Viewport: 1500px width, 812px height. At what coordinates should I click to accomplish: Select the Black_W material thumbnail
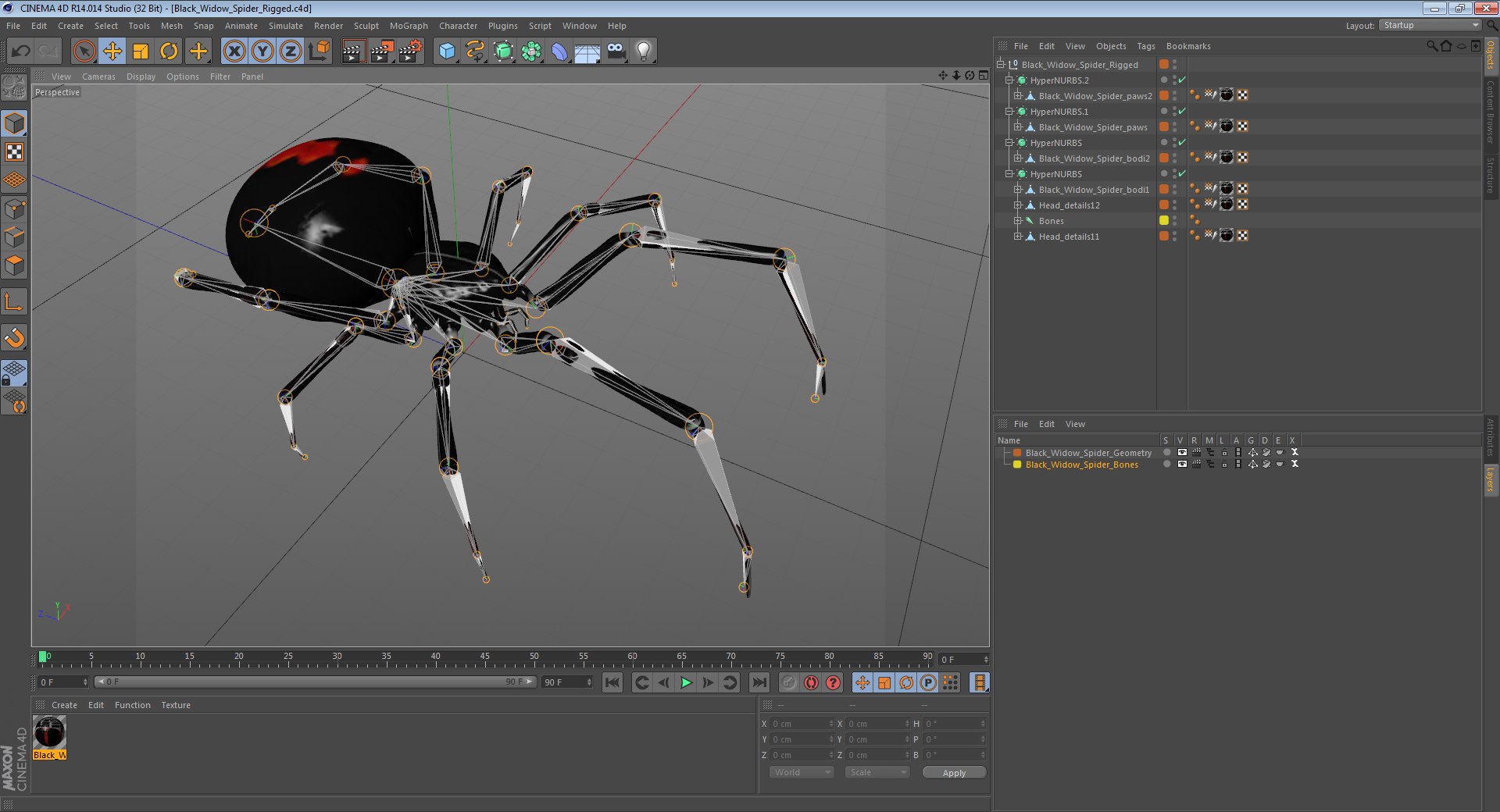point(50,733)
